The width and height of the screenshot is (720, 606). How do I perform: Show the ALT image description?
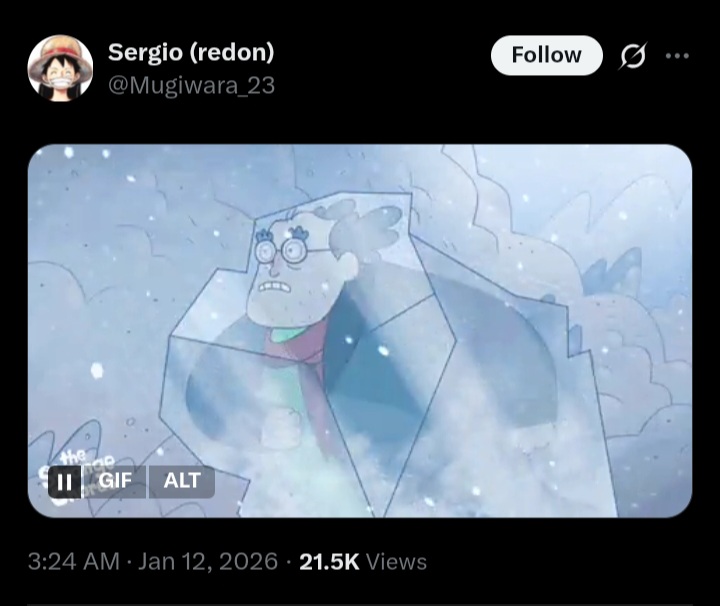click(x=182, y=481)
